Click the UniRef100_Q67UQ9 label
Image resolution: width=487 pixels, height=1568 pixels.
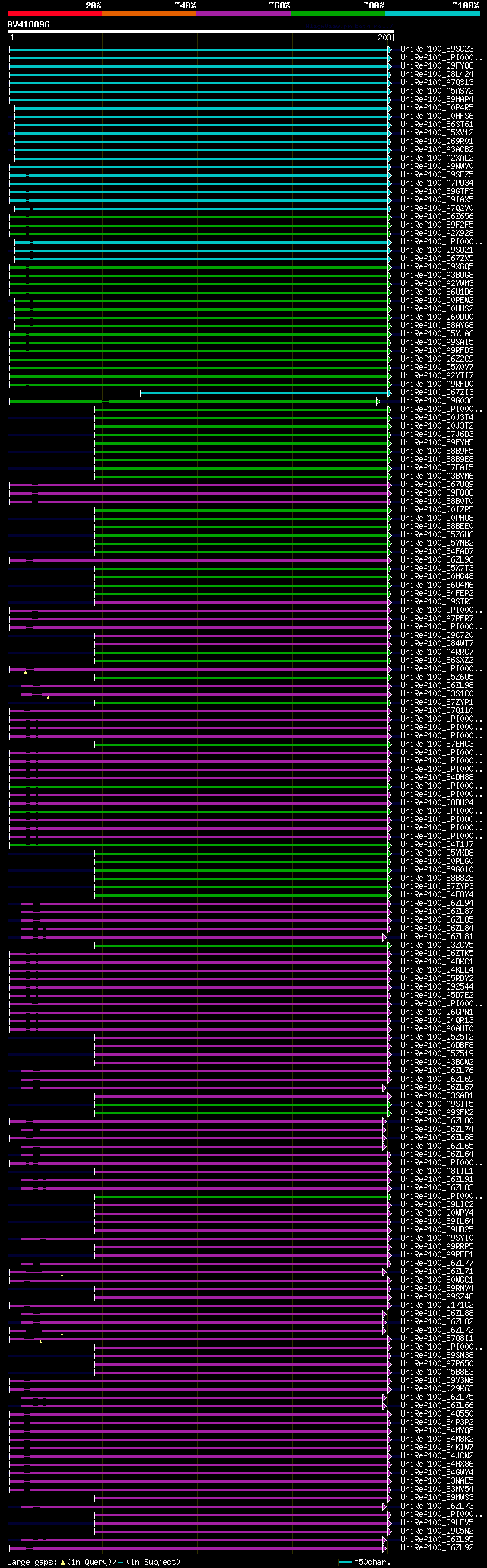point(437,485)
